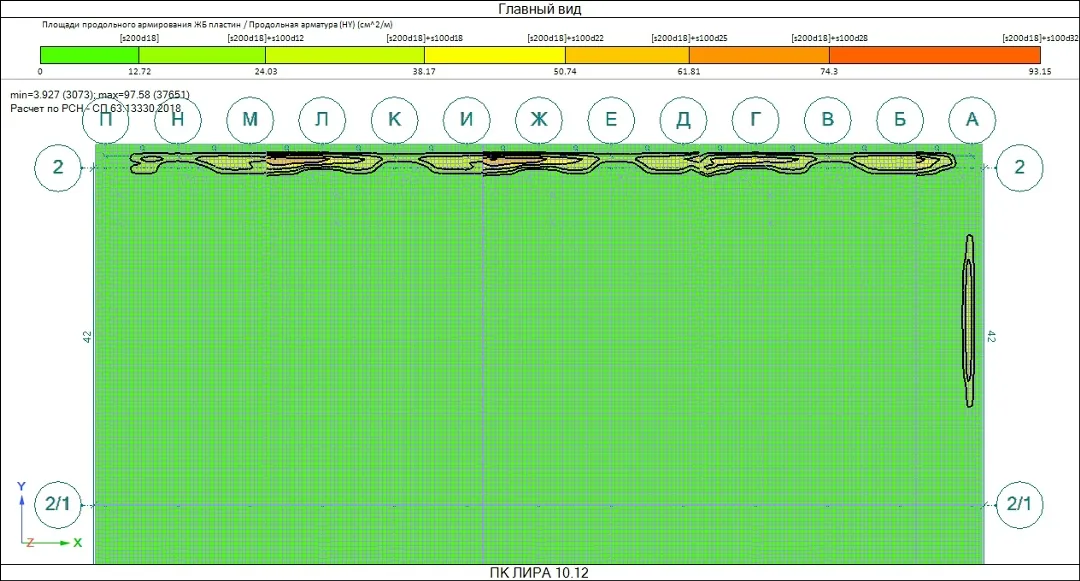Select the grid axis bubble И
Screen dimensions: 1080x581
[x=466, y=120]
